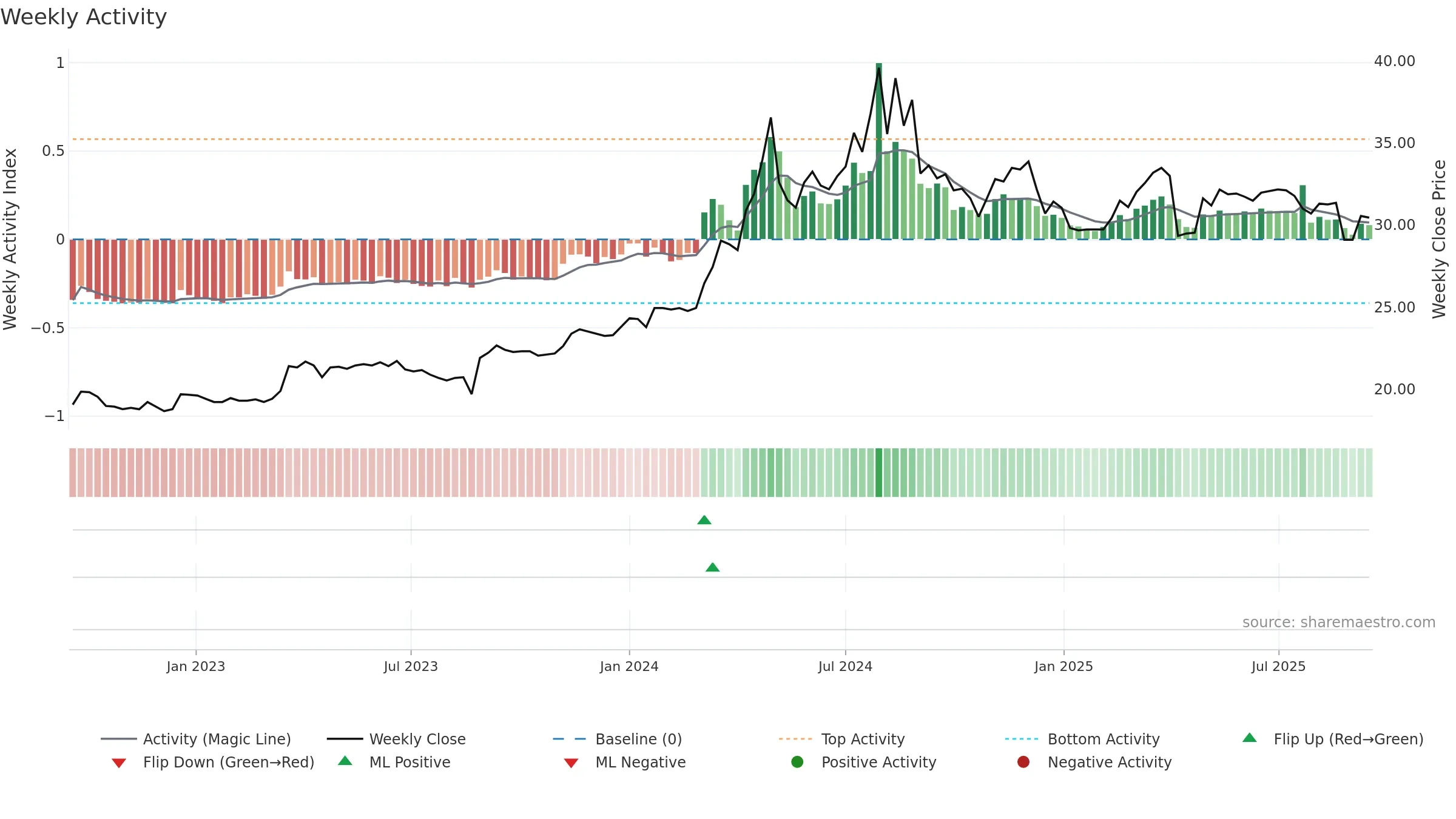Click the cyan dotted Bottom Activity line swatch

(1022, 739)
